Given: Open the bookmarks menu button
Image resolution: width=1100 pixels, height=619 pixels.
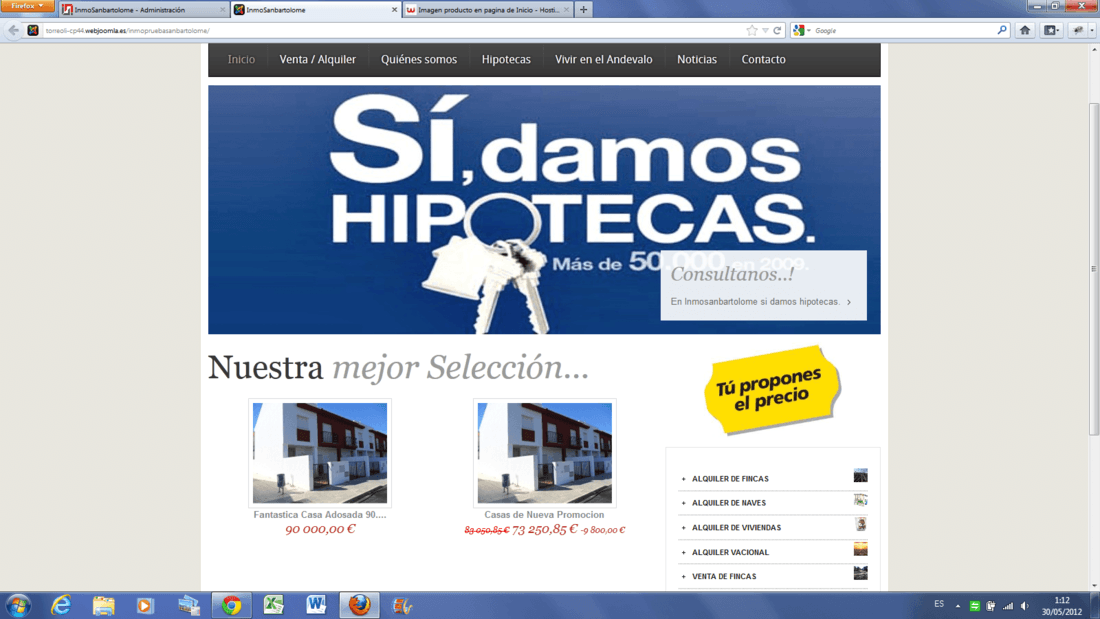Looking at the screenshot, I should point(1051,30).
